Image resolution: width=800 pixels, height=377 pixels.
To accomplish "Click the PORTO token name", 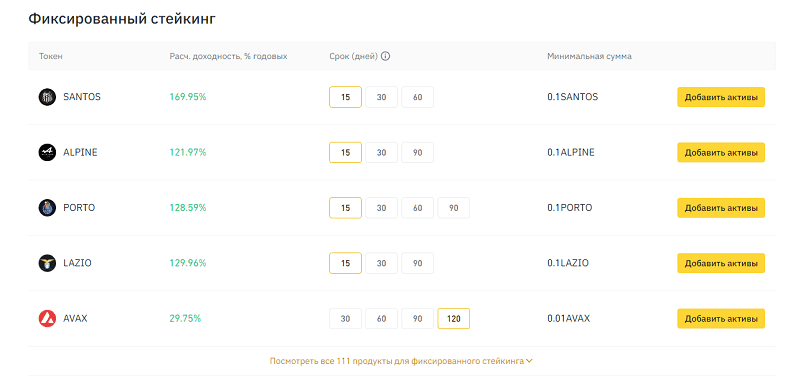I will pos(79,208).
